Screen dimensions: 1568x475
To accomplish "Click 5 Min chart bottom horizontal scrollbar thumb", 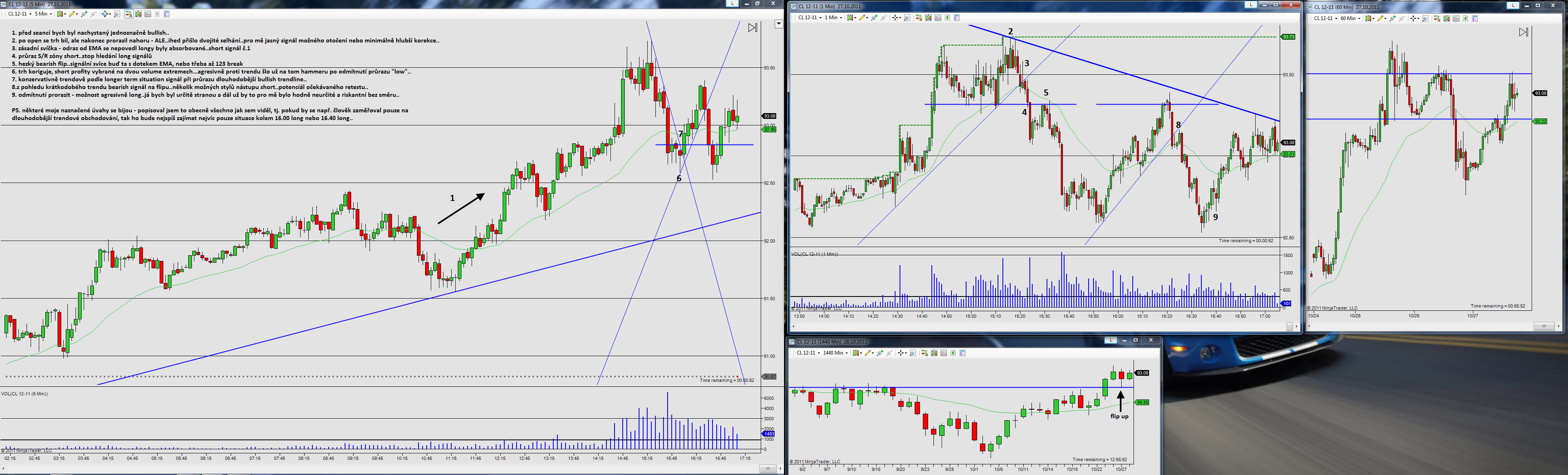I will [x=768, y=468].
